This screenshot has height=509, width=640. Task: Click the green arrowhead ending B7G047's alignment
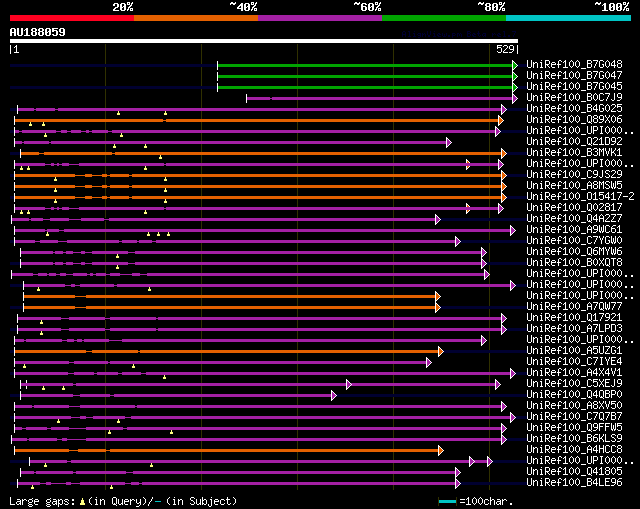point(515,76)
